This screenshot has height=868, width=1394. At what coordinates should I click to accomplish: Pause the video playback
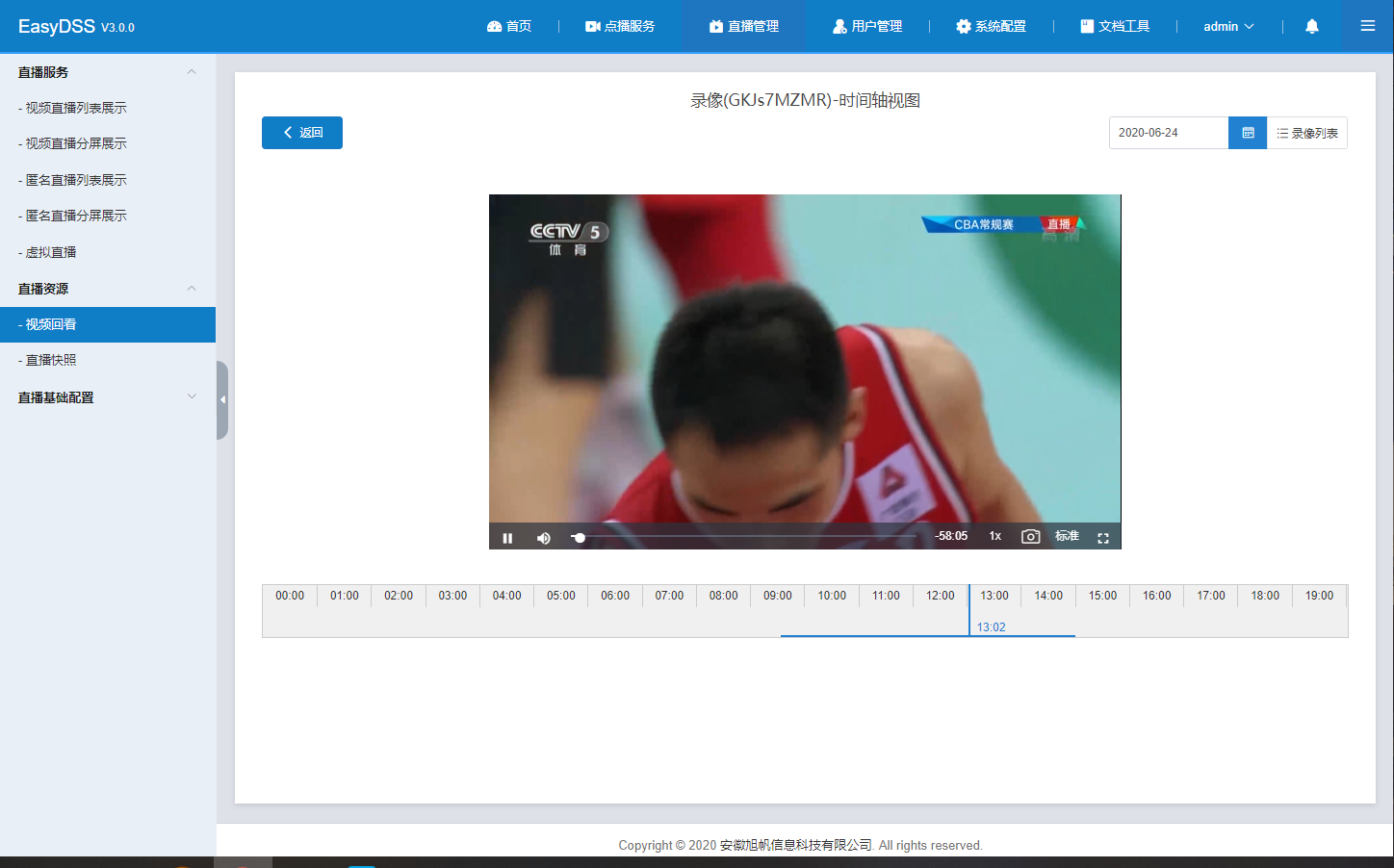tap(507, 538)
